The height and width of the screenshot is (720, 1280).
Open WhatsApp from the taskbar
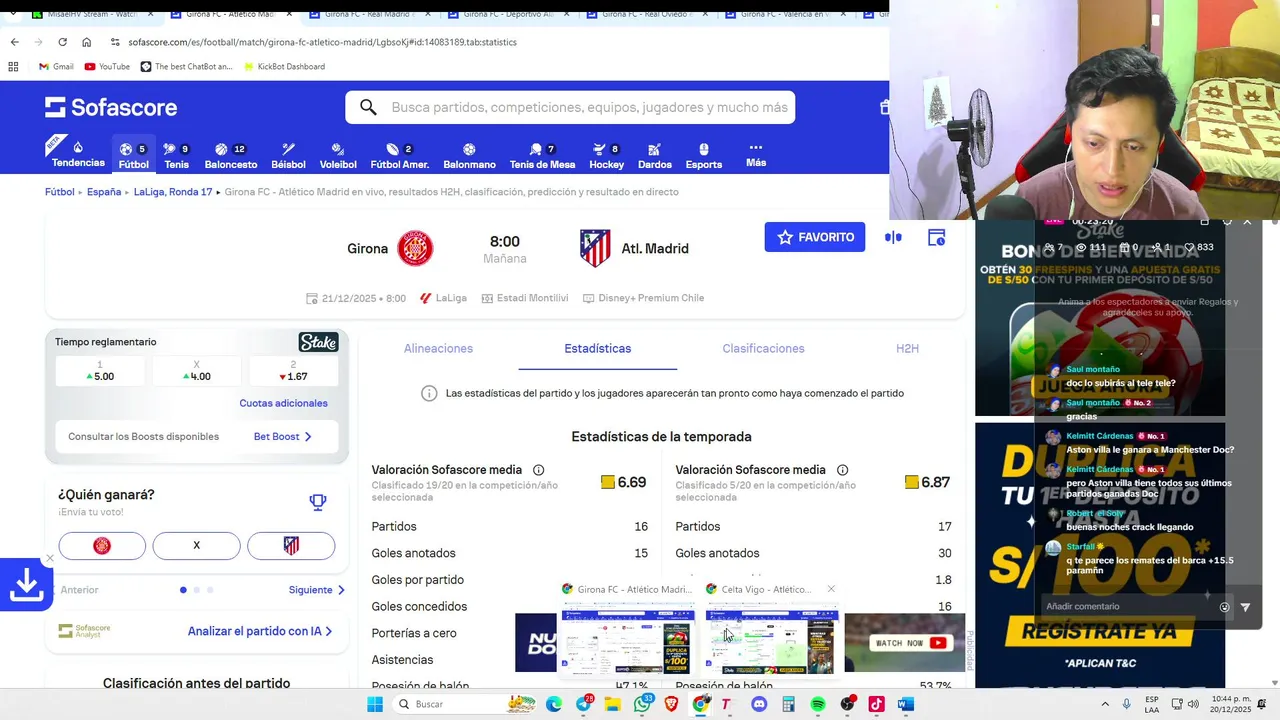tap(642, 704)
